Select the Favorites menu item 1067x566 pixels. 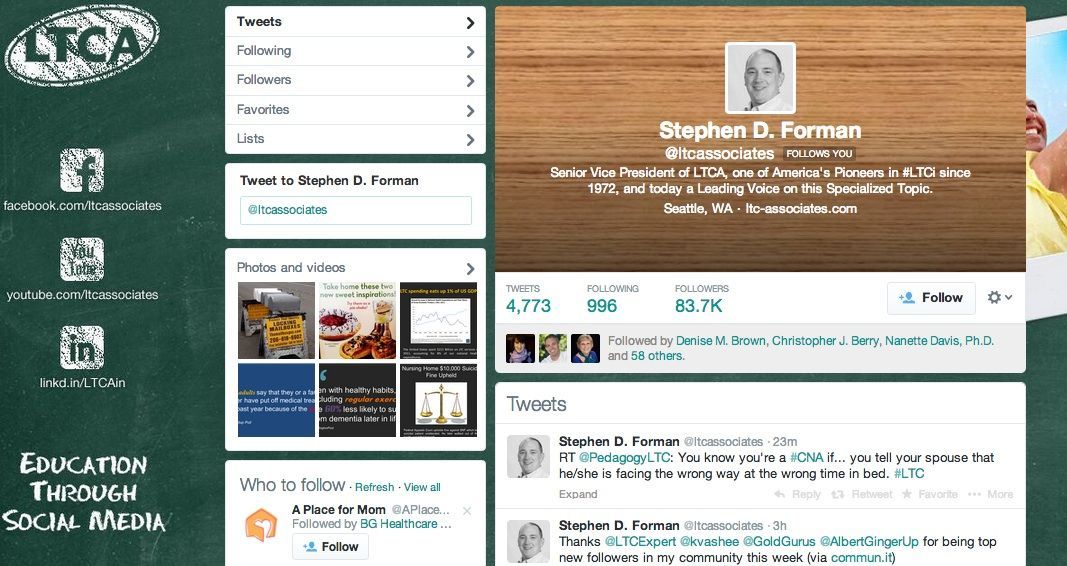click(x=355, y=110)
